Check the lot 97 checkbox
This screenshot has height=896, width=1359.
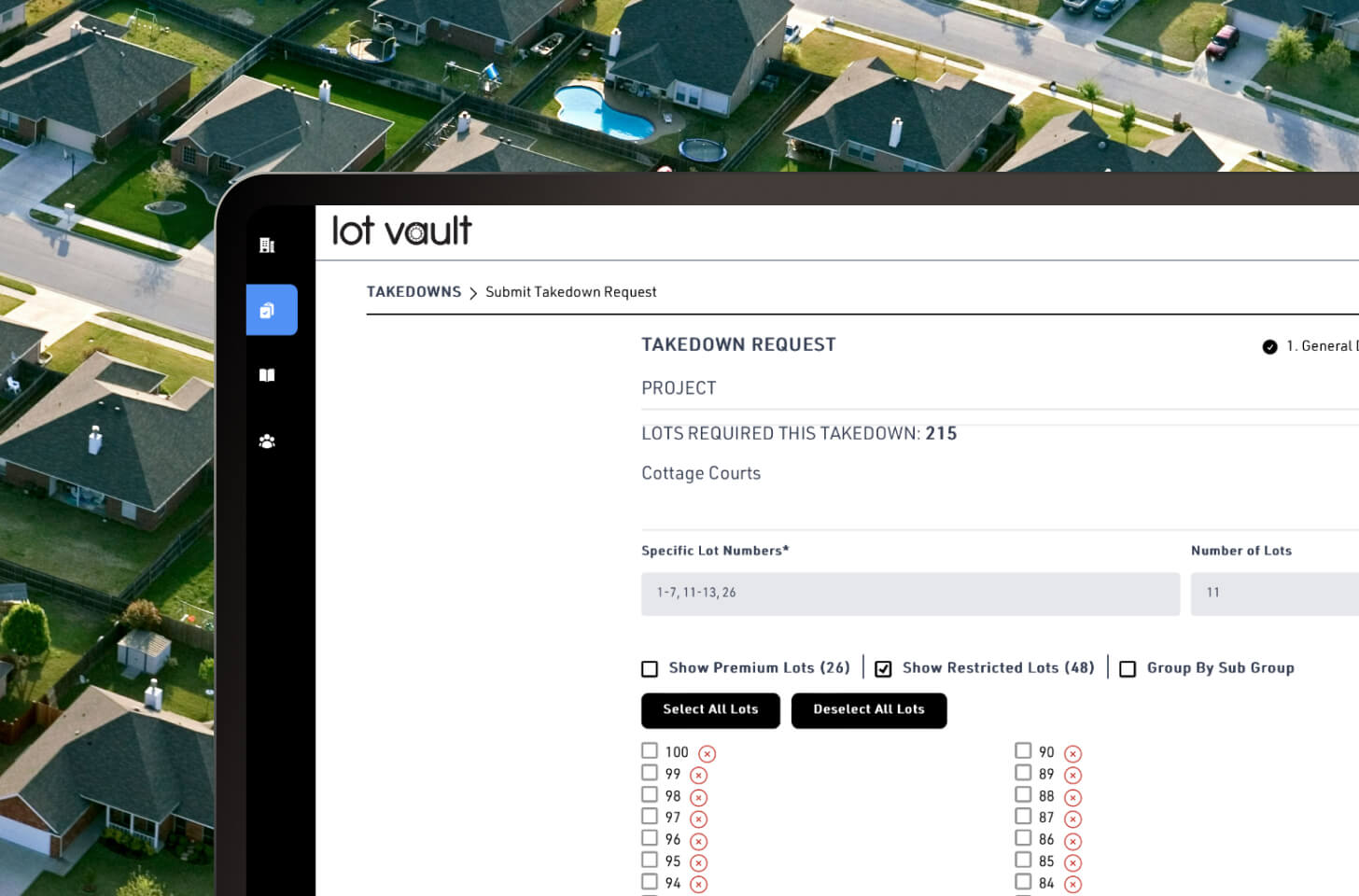click(x=650, y=816)
